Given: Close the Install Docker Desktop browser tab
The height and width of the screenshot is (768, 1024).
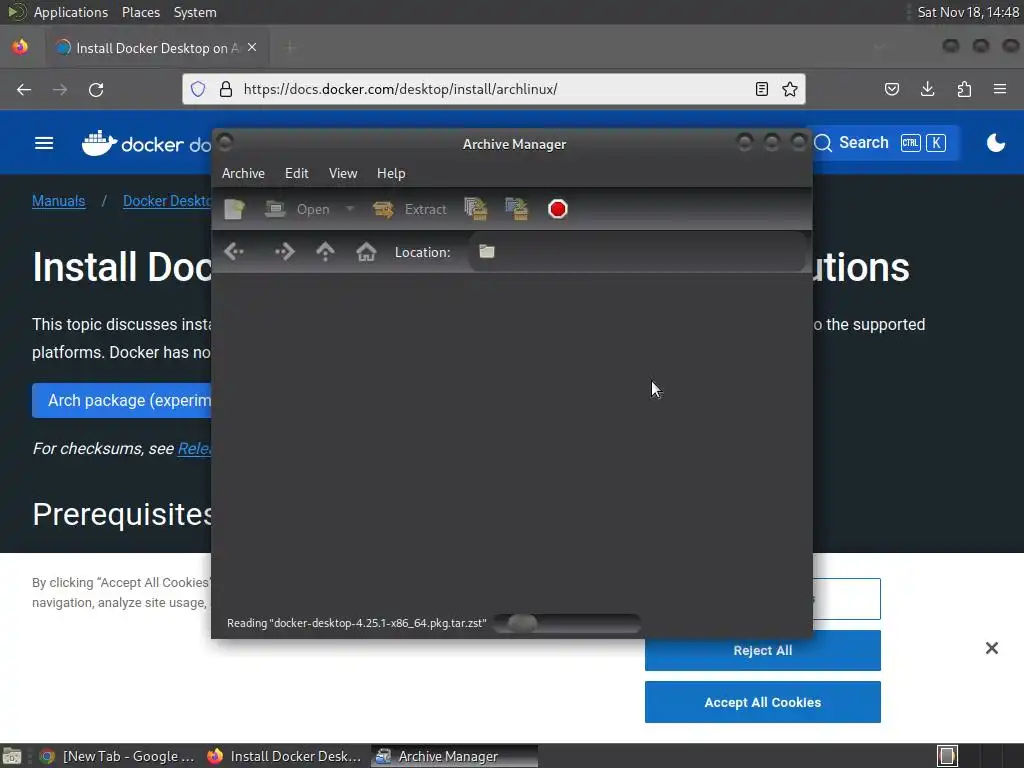Looking at the screenshot, I should 252,48.
